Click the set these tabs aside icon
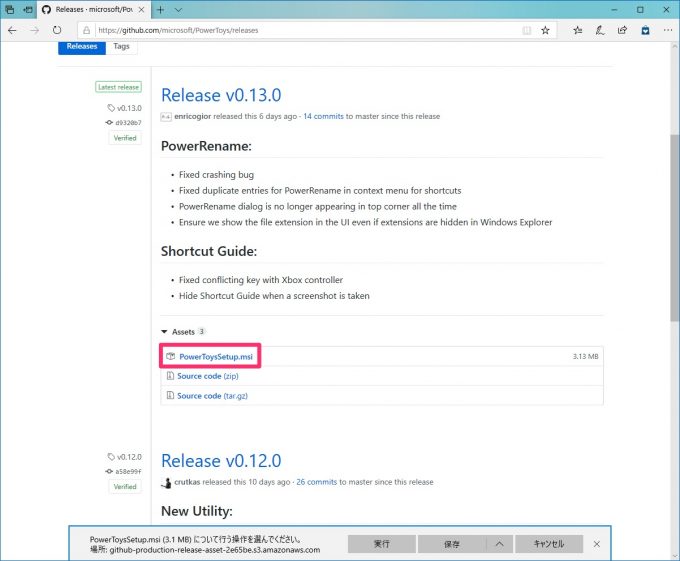Screen dimensions: 680x561 point(28,9)
